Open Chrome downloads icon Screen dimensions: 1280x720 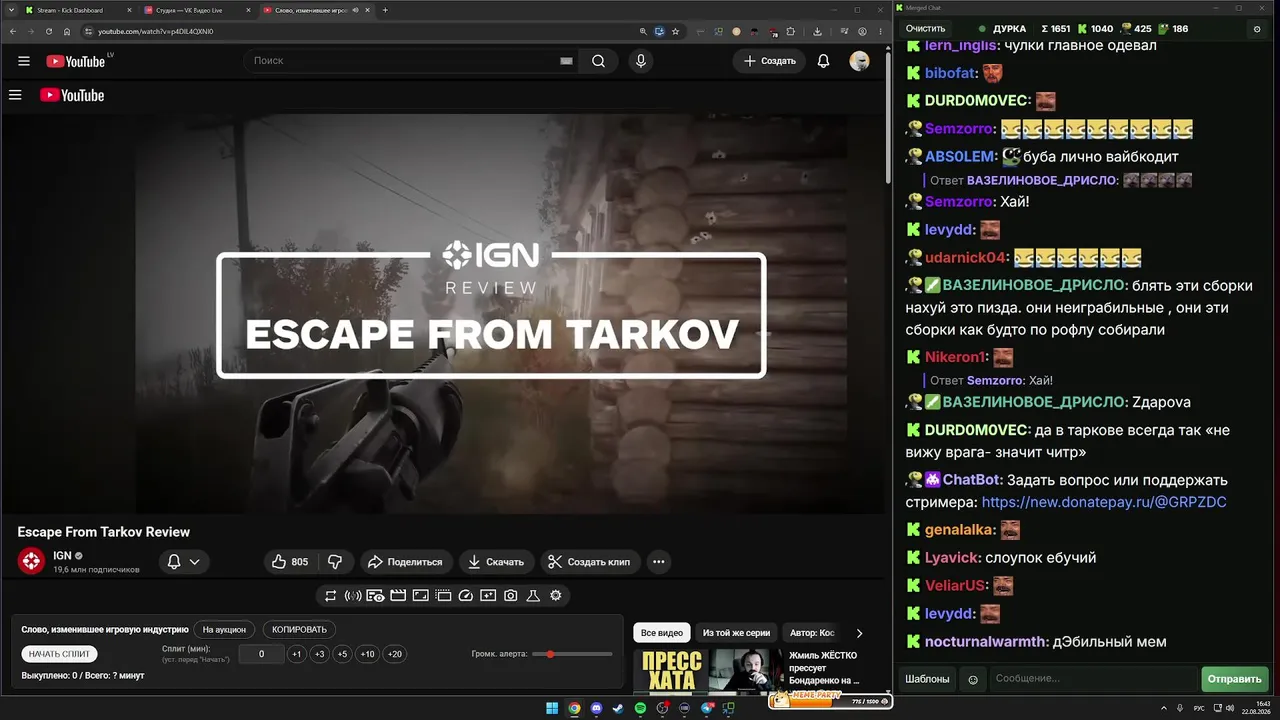coord(817,31)
